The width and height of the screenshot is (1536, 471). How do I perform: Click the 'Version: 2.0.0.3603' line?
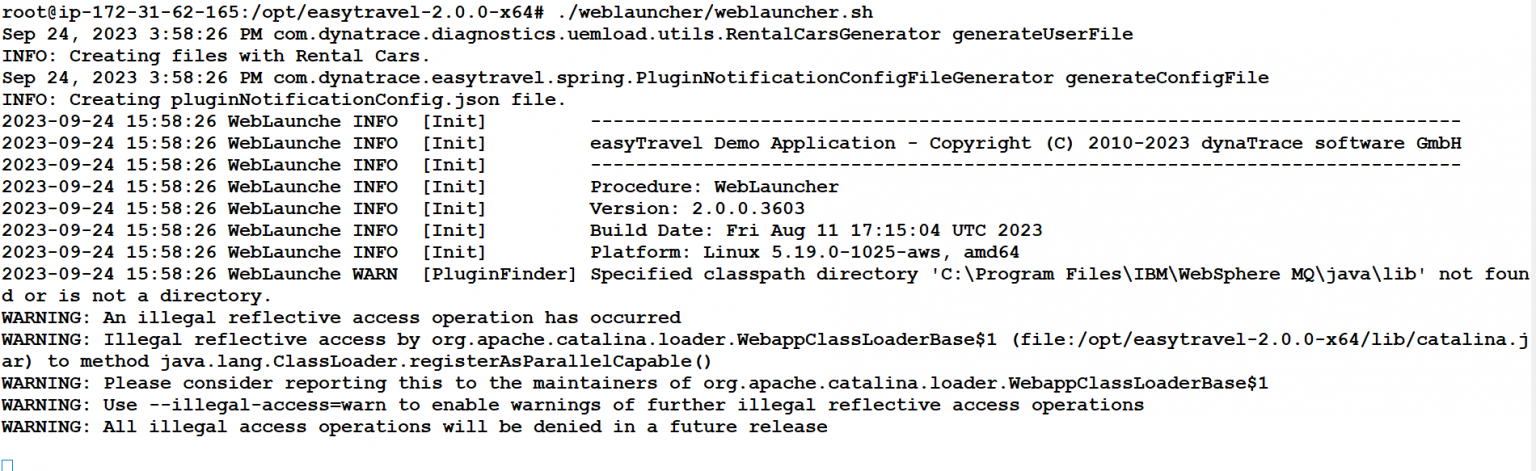click(698, 209)
